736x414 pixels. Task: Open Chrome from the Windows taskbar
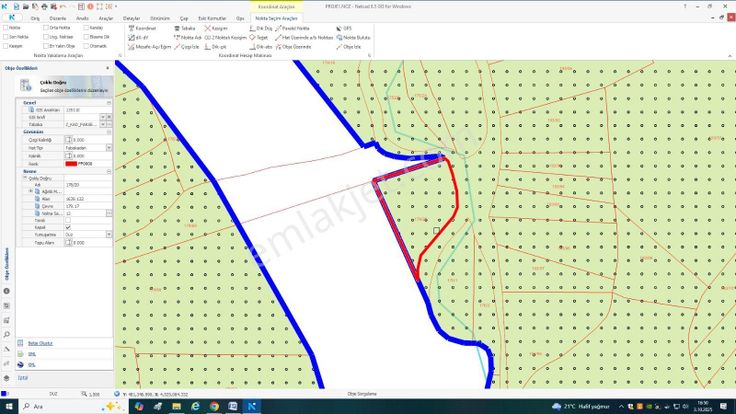pos(214,407)
